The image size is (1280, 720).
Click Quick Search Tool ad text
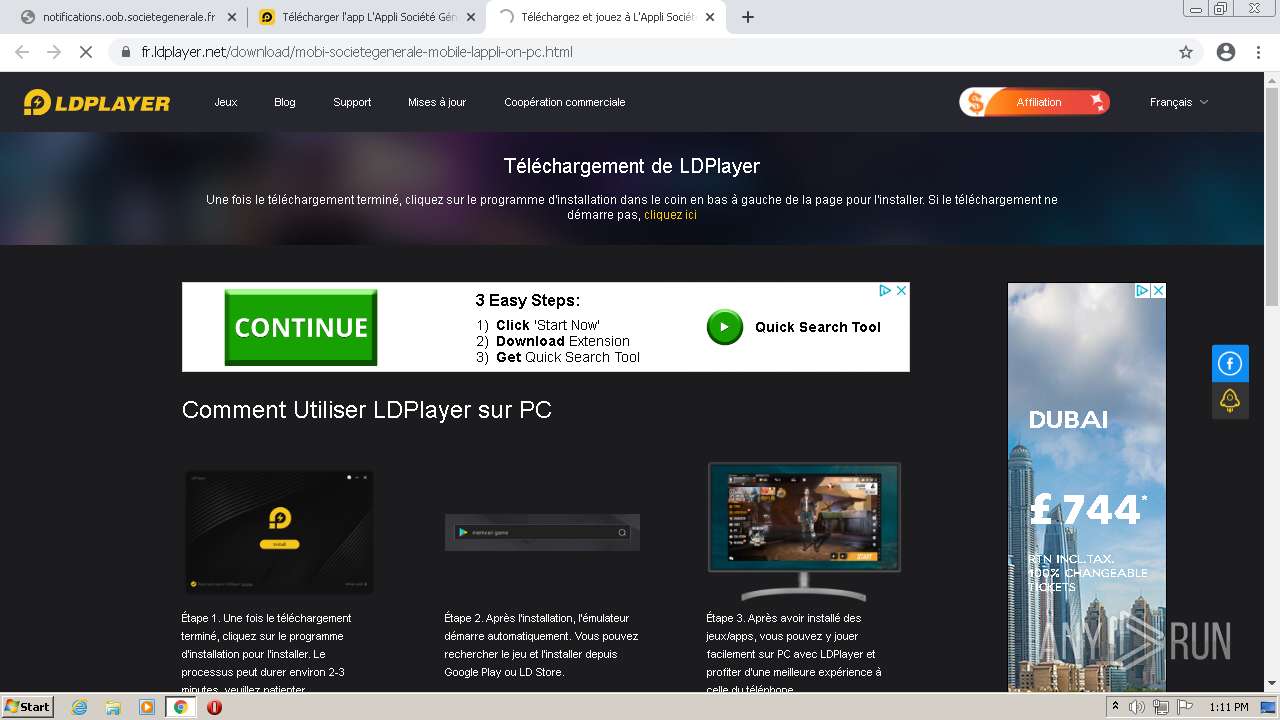tap(817, 327)
